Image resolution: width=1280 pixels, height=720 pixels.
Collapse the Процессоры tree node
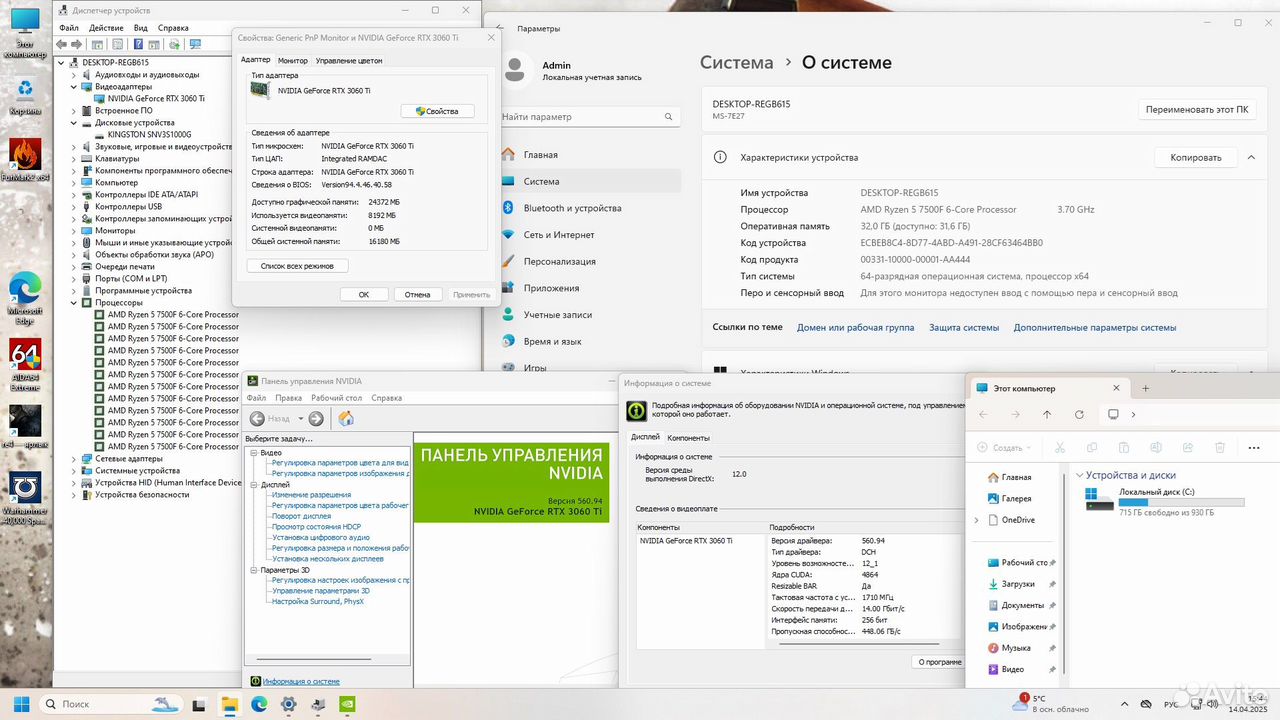click(74, 302)
